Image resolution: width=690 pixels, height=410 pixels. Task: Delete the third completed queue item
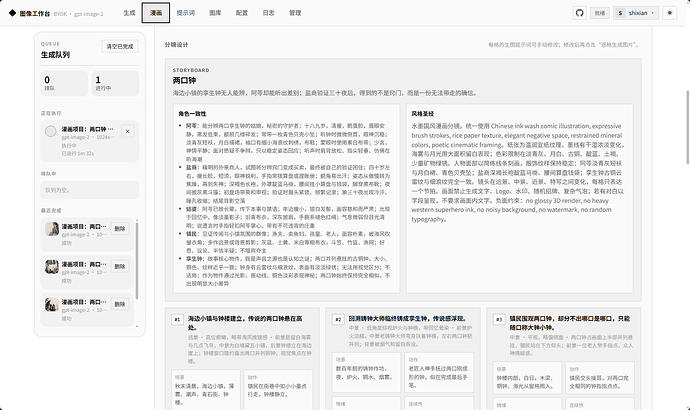[x=120, y=304]
